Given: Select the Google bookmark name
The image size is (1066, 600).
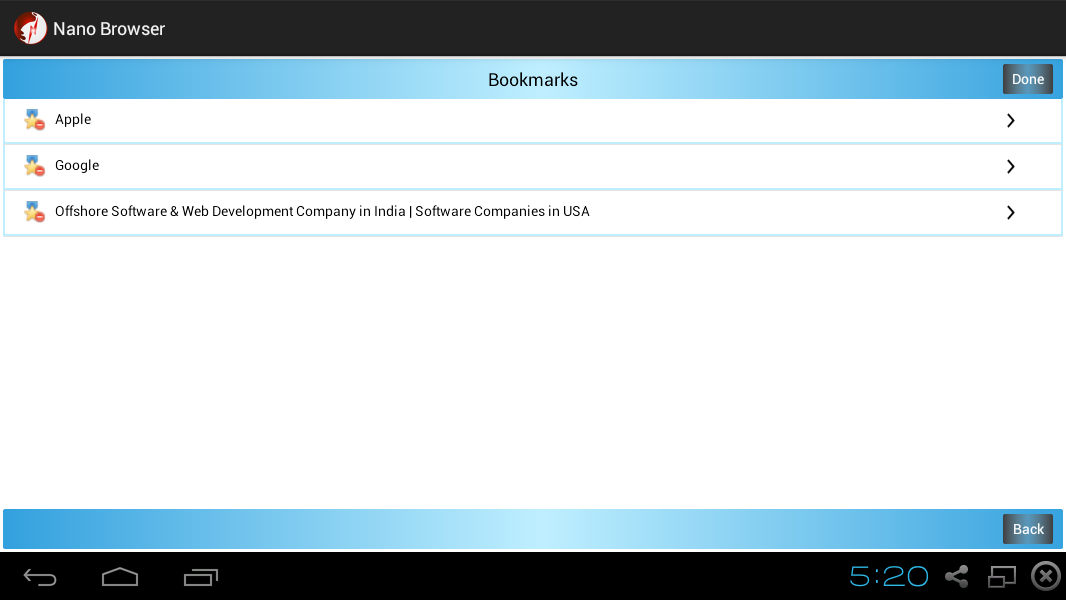Looking at the screenshot, I should coord(77,166).
